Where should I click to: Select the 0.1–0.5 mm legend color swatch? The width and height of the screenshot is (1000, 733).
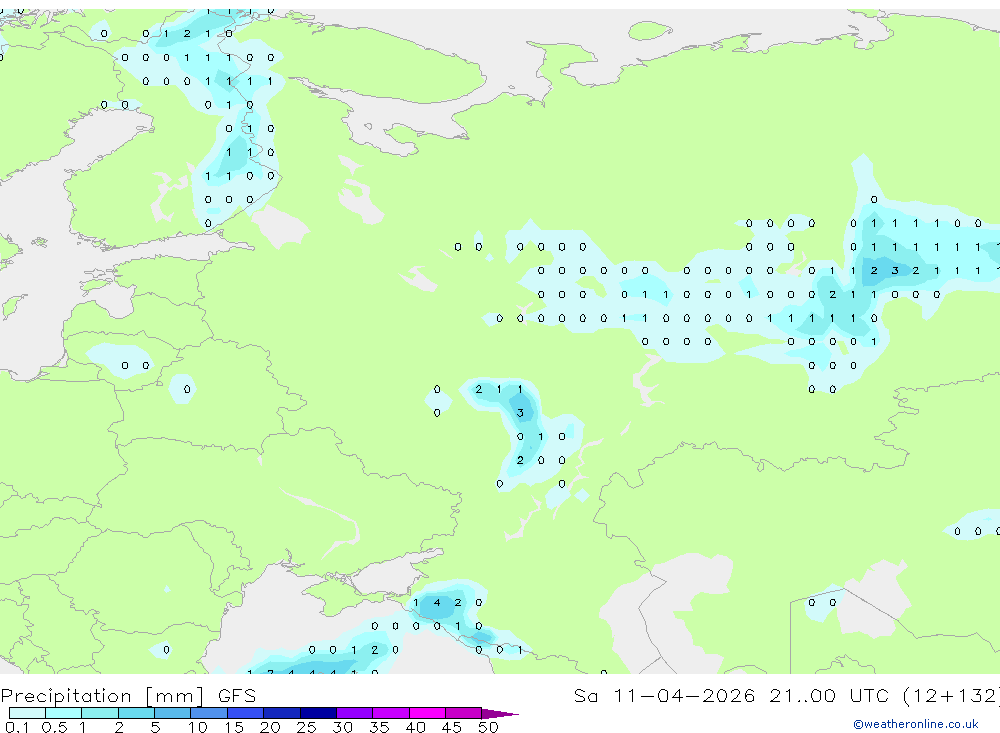pos(27,713)
